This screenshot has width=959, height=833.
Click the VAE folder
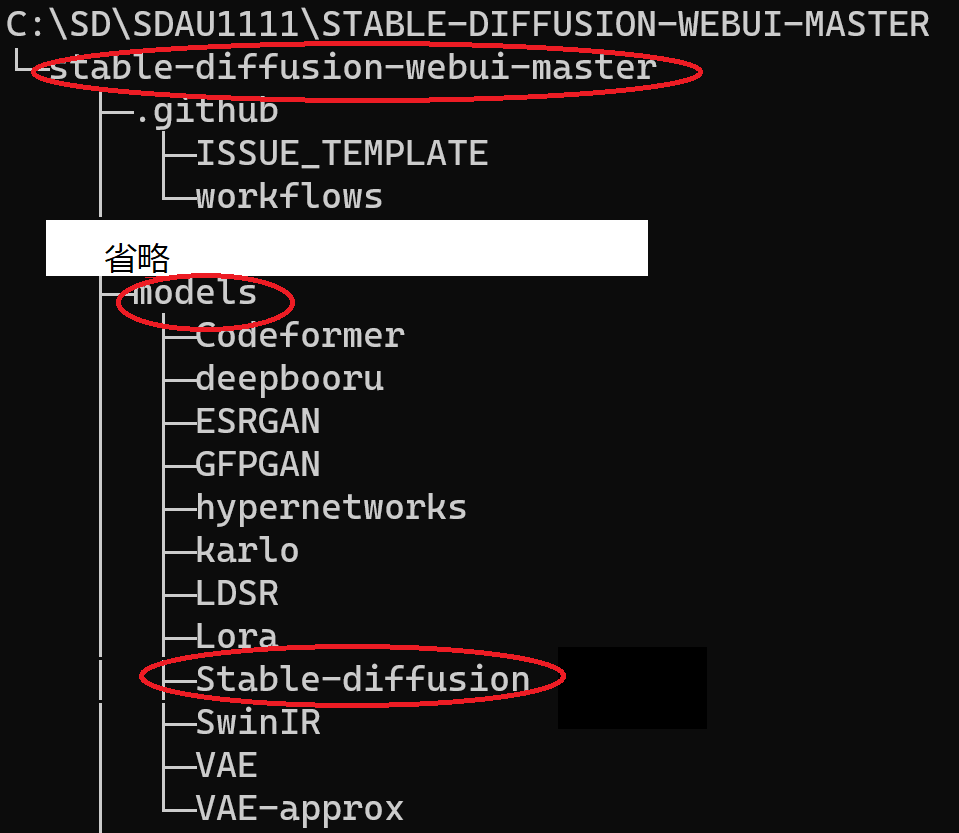[227, 765]
